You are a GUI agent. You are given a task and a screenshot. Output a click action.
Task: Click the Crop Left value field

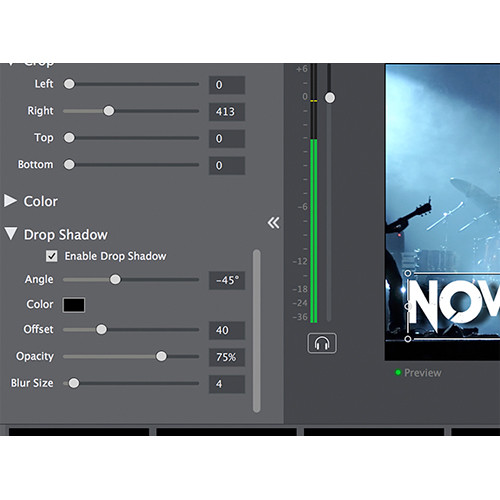[227, 85]
